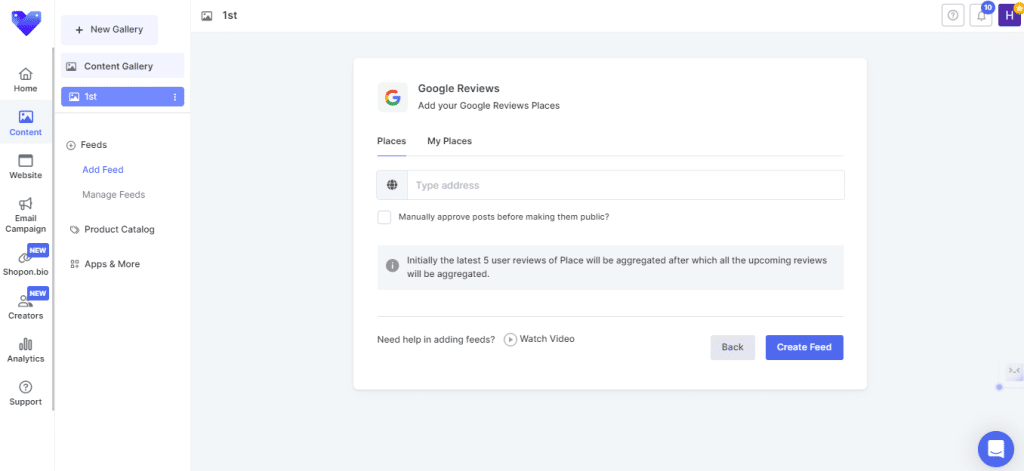Screen dimensions: 1024x471
Task: Select the Places tab
Action: 391,141
